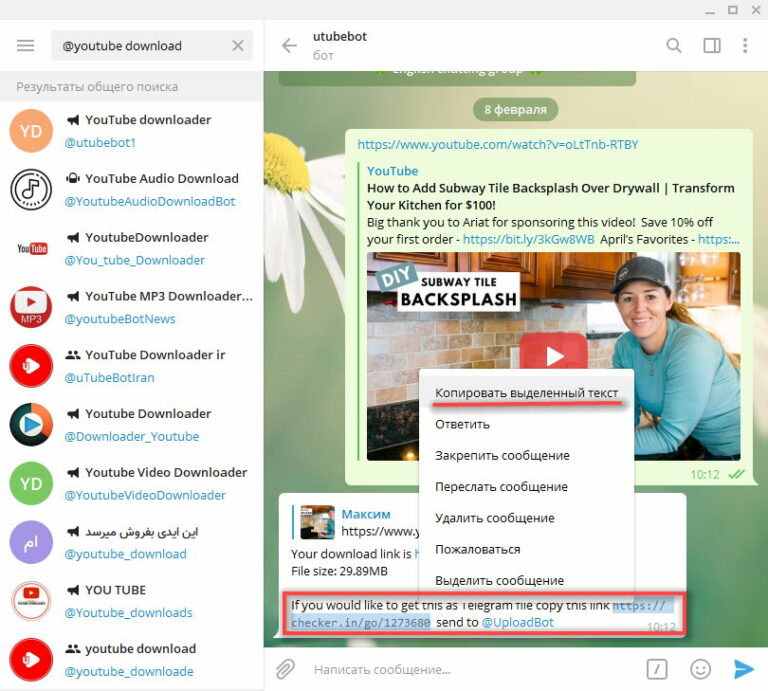The width and height of the screenshot is (768, 691).
Task: Click the message input 'Написать сообщение...'
Action: [x=382, y=669]
